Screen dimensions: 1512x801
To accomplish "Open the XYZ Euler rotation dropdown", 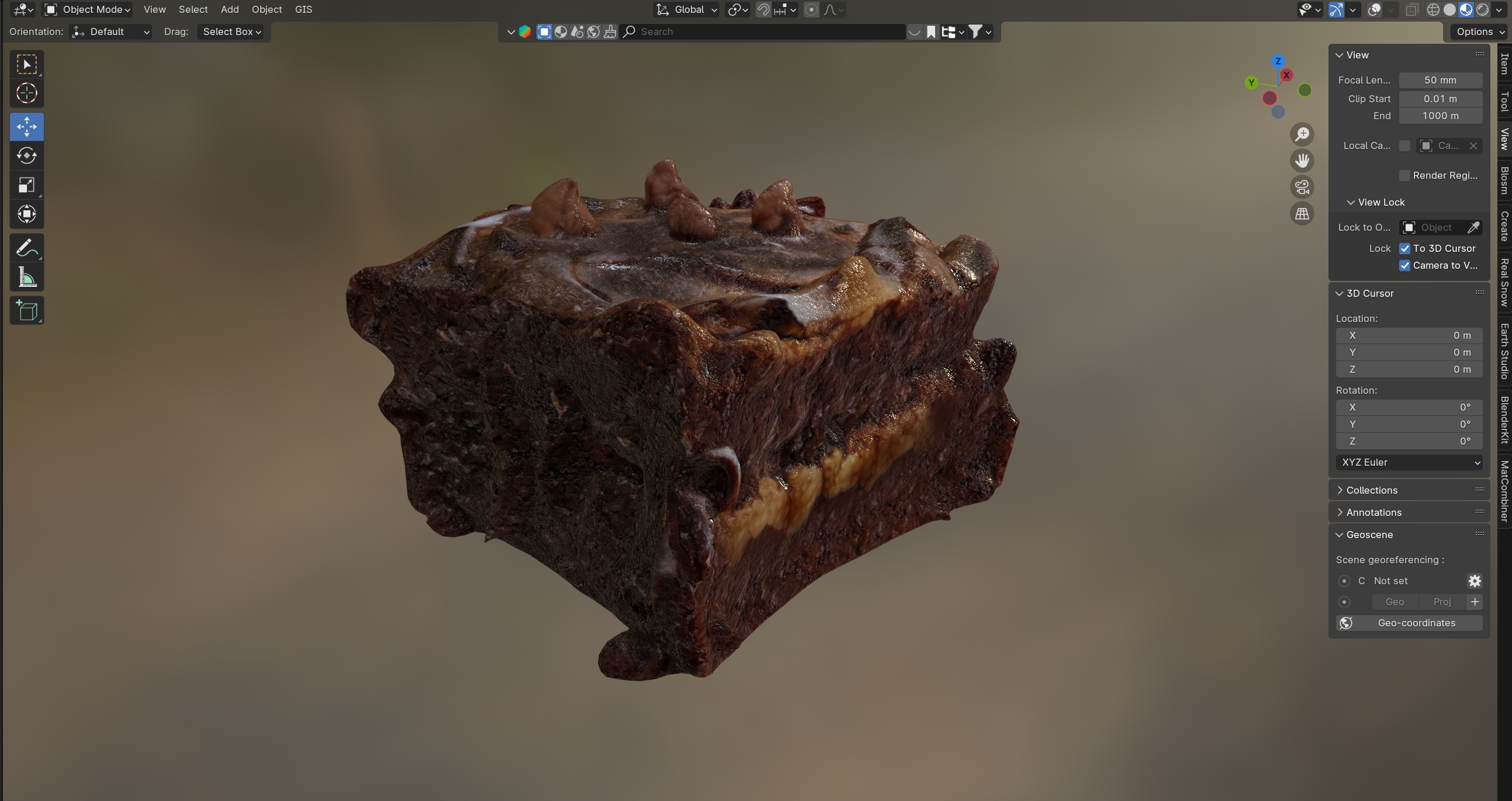I will click(x=1409, y=462).
